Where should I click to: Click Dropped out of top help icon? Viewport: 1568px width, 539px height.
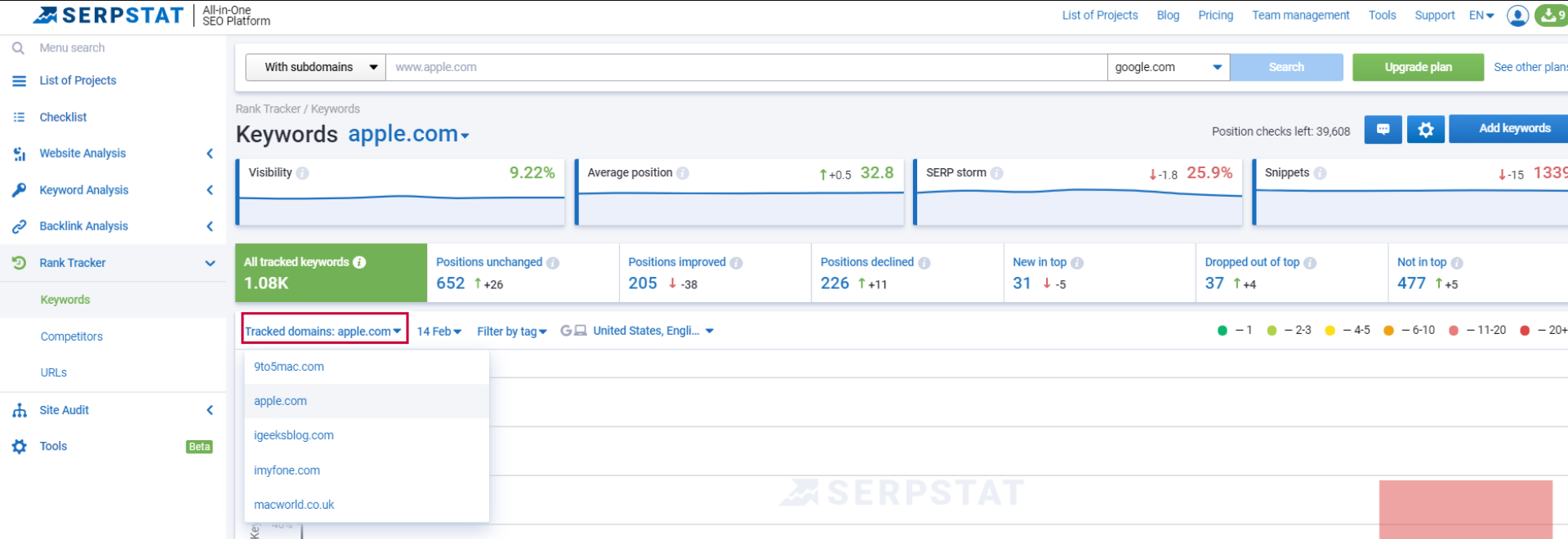tap(1310, 263)
